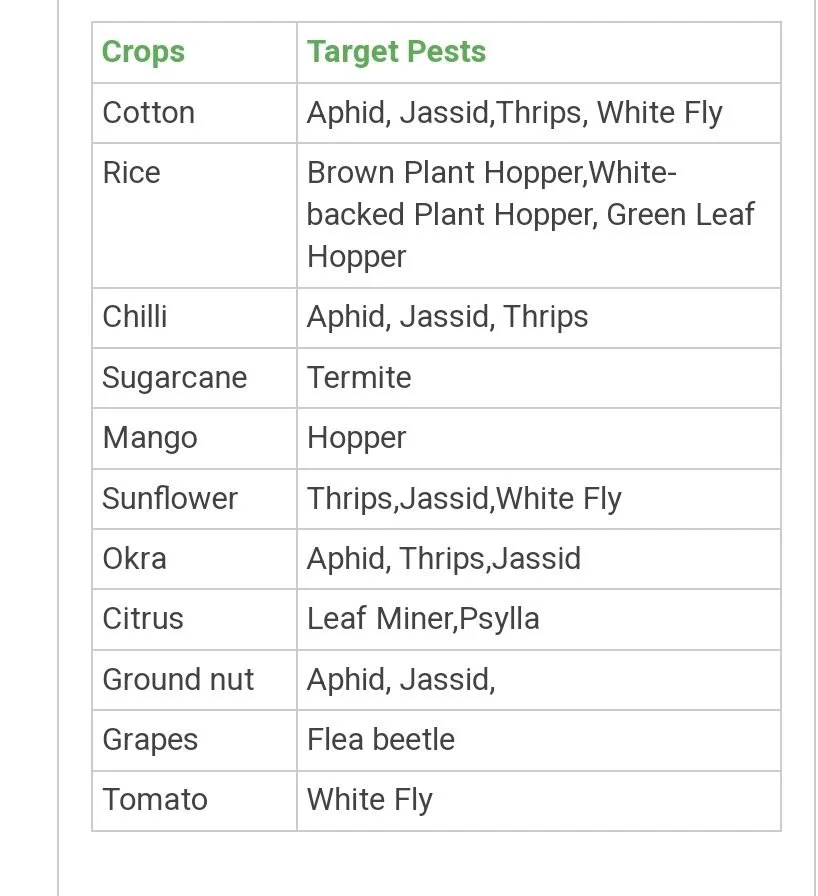Select the Flea beetle pest cell
Viewport: 818px width, 896px height.
coord(381,740)
